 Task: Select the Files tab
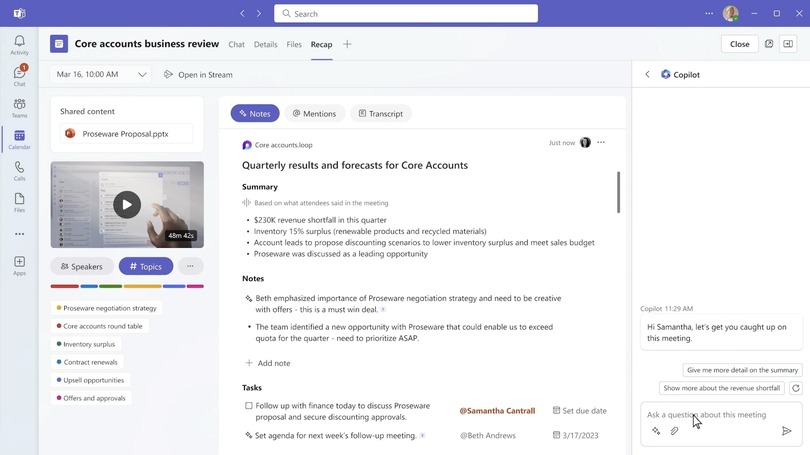click(294, 45)
